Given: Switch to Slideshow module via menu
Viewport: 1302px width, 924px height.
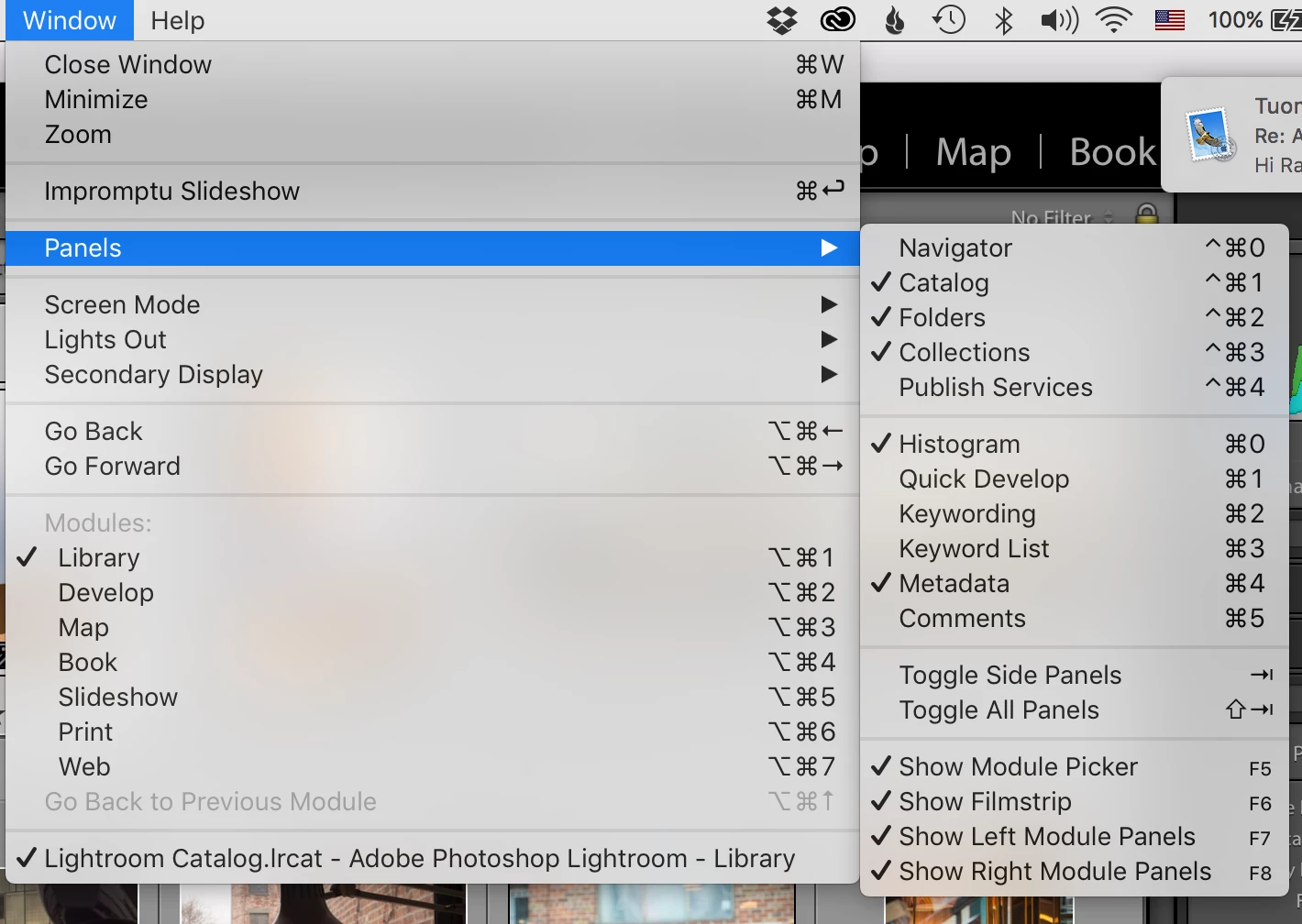Looking at the screenshot, I should tap(433, 697).
